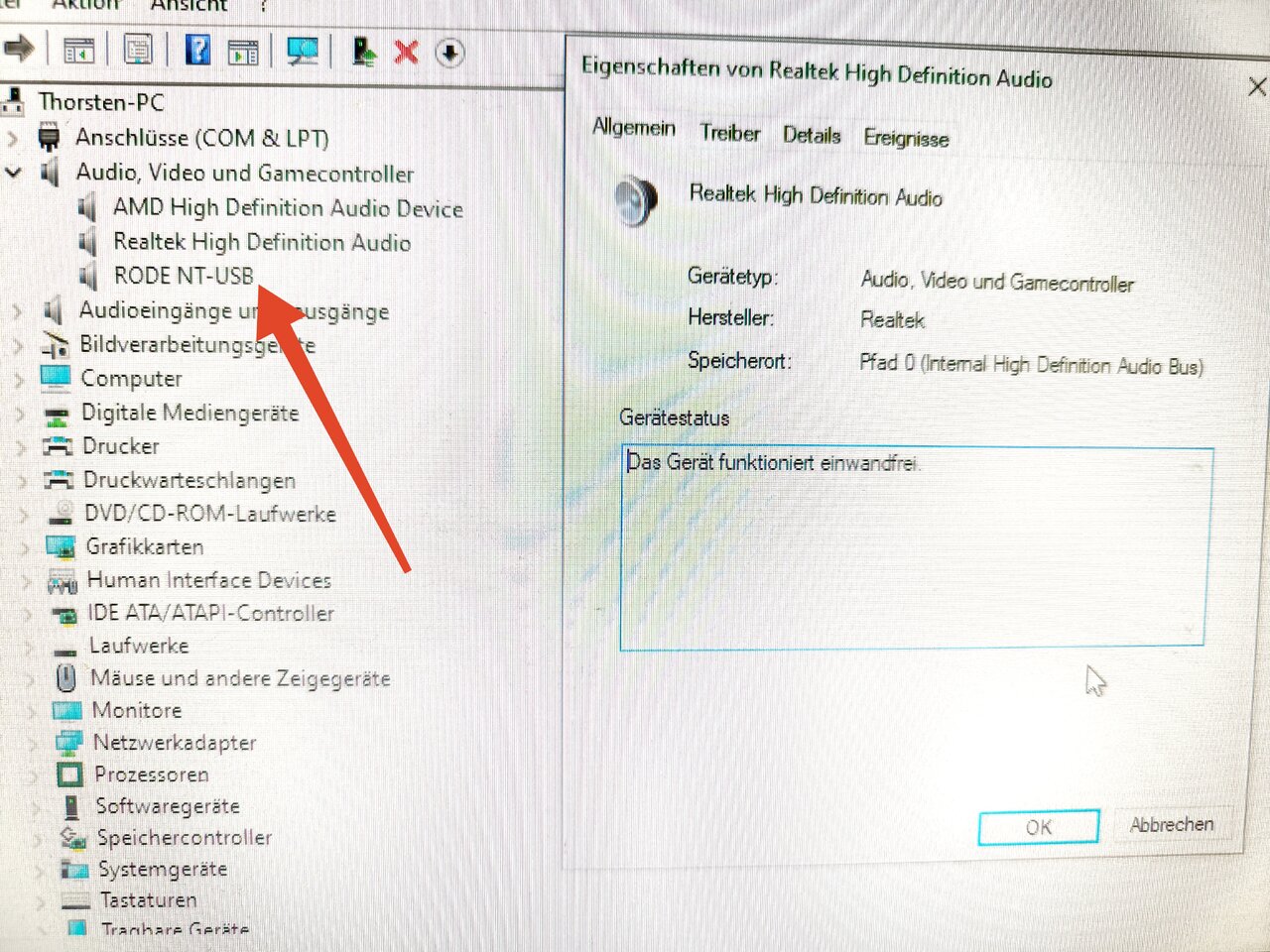Click the red X uninstall device icon
The width and height of the screenshot is (1270, 952).
point(406,52)
